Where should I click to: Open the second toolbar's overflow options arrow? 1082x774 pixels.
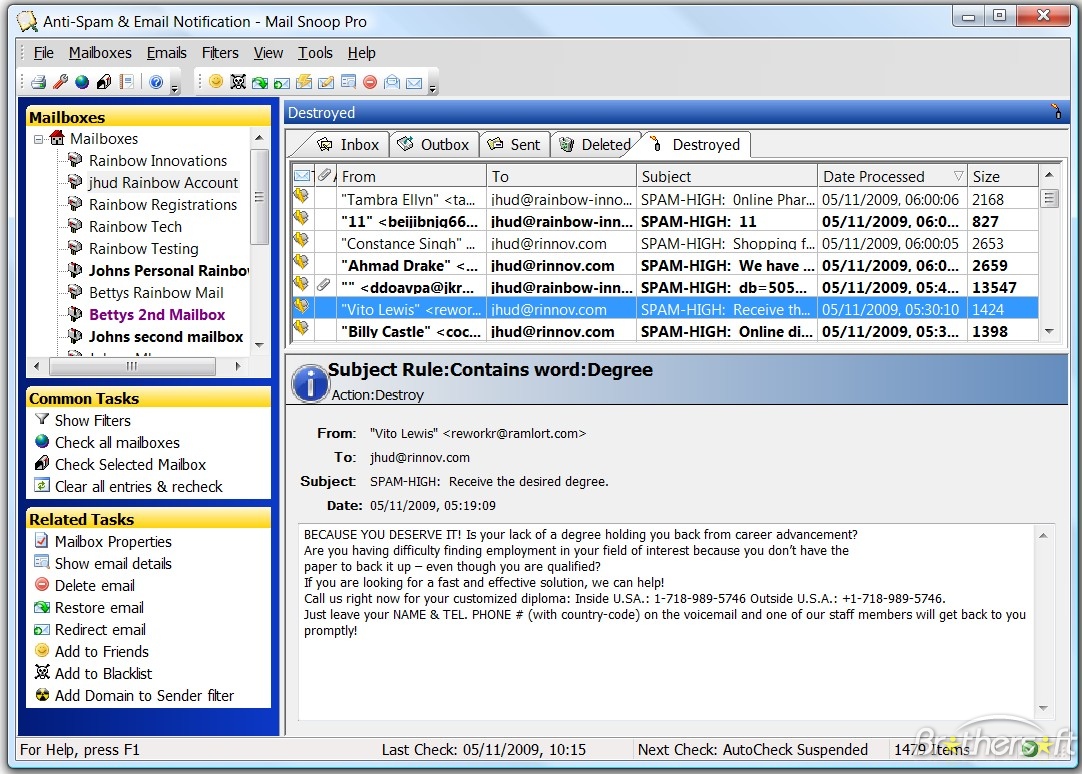[x=433, y=88]
